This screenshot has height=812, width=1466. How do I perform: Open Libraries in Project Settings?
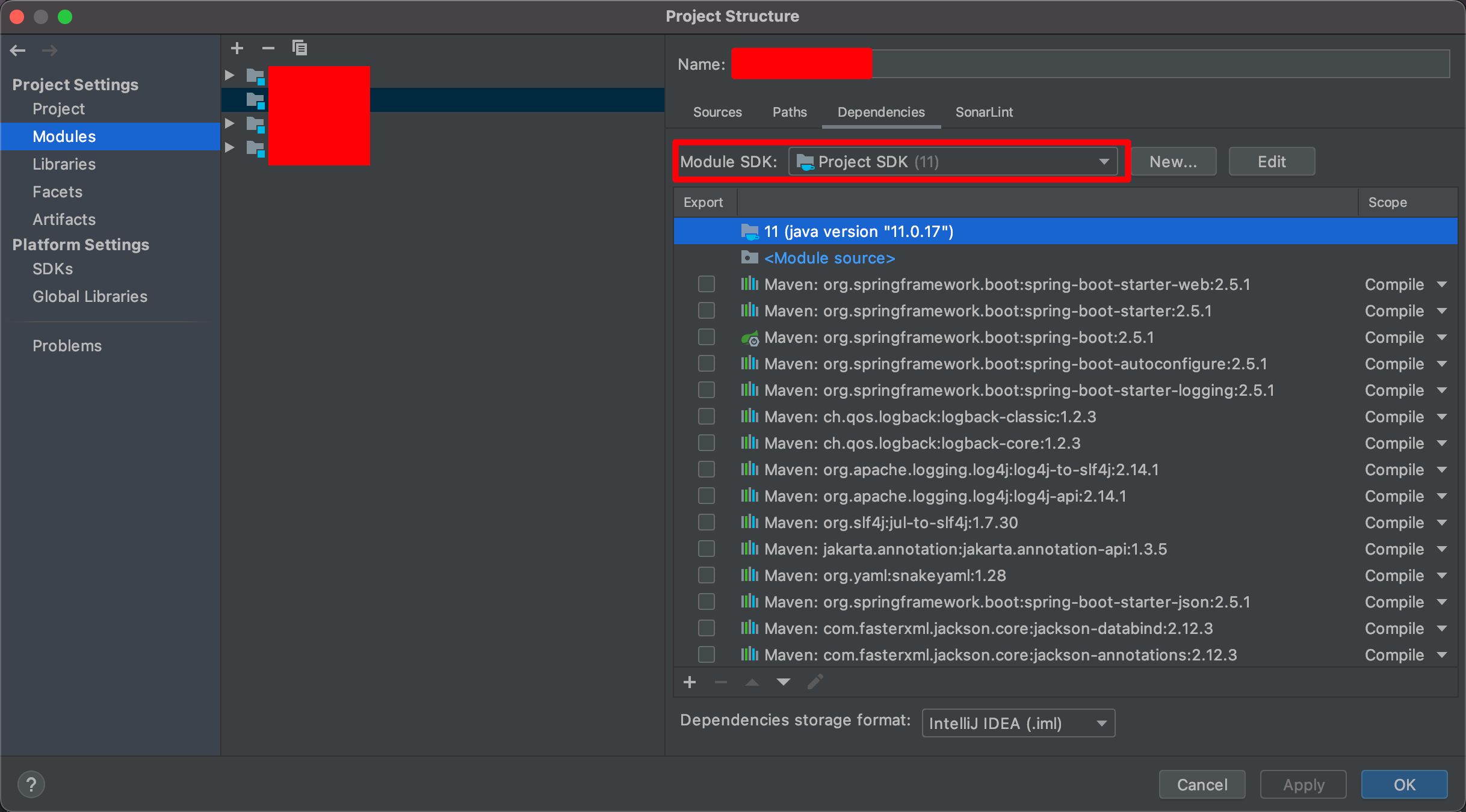[x=64, y=164]
